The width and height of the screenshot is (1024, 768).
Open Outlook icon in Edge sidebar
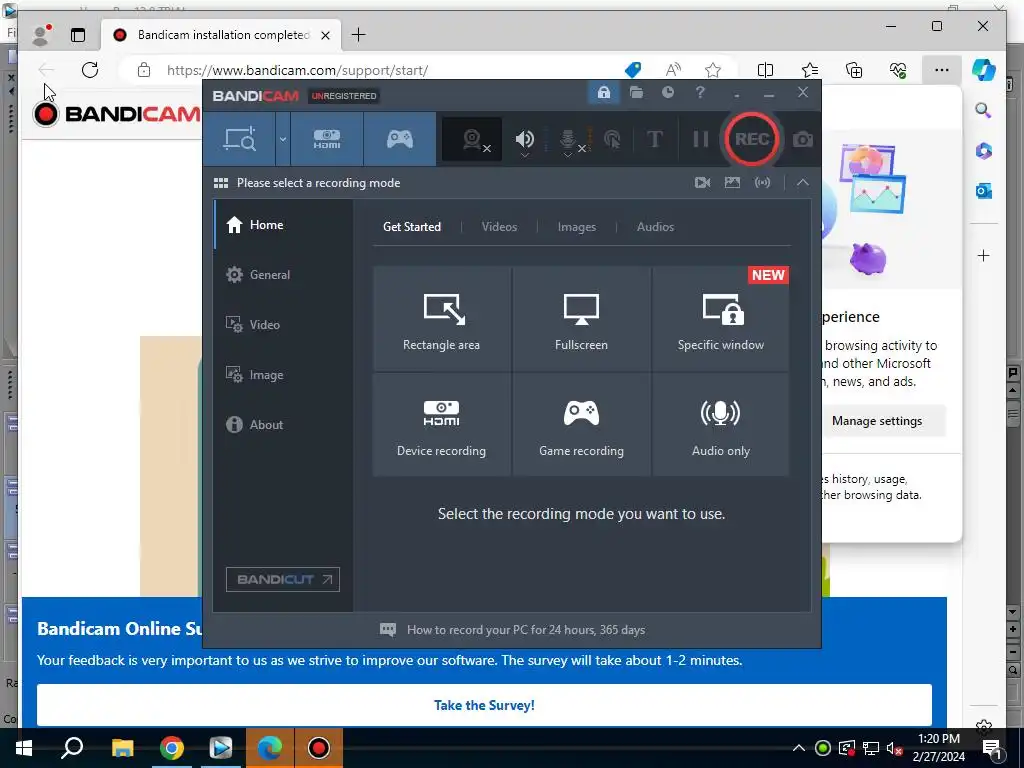point(984,191)
